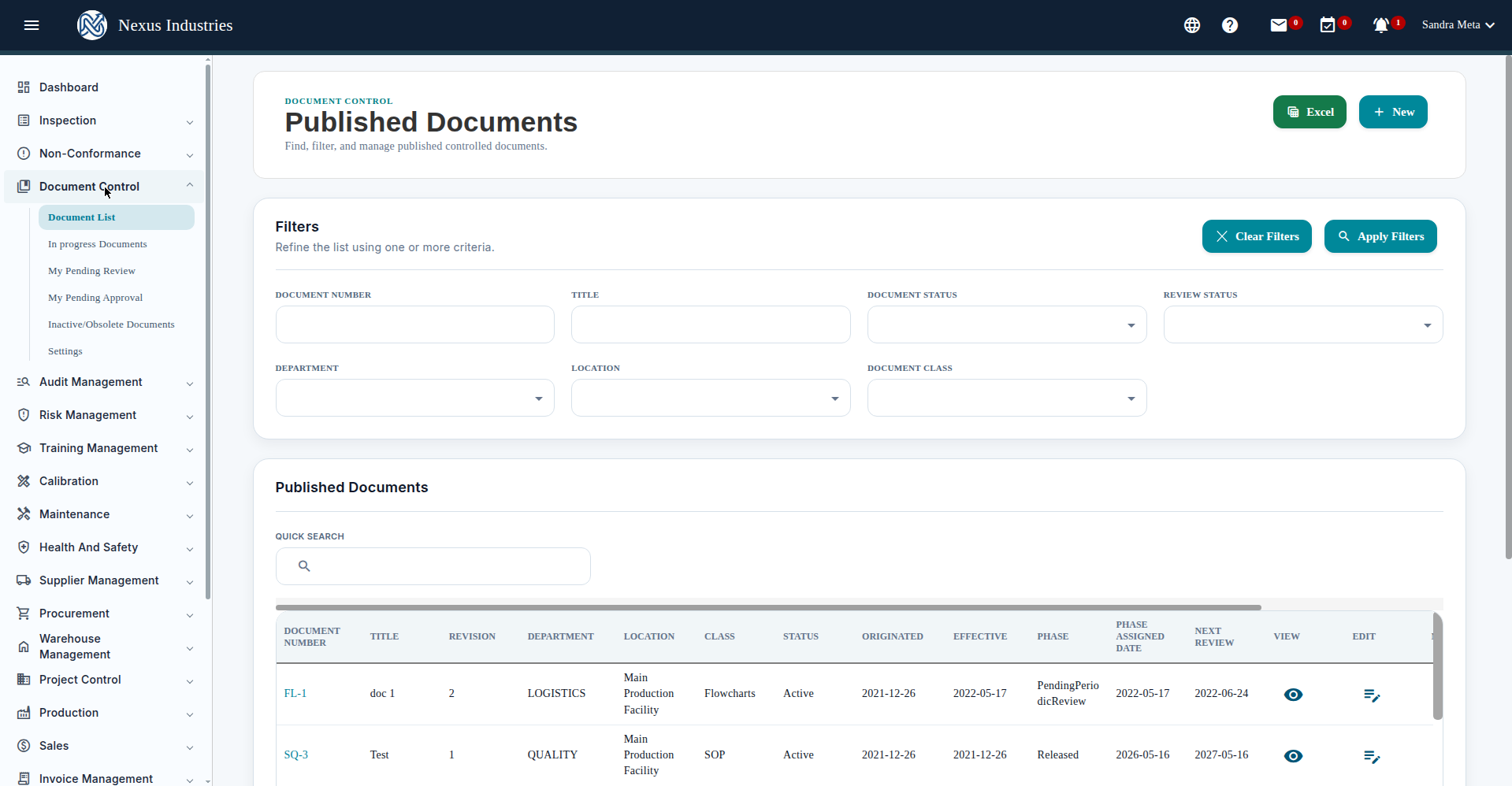The width and height of the screenshot is (1512, 786).
Task: Open the hamburger navigation menu
Action: (x=32, y=25)
